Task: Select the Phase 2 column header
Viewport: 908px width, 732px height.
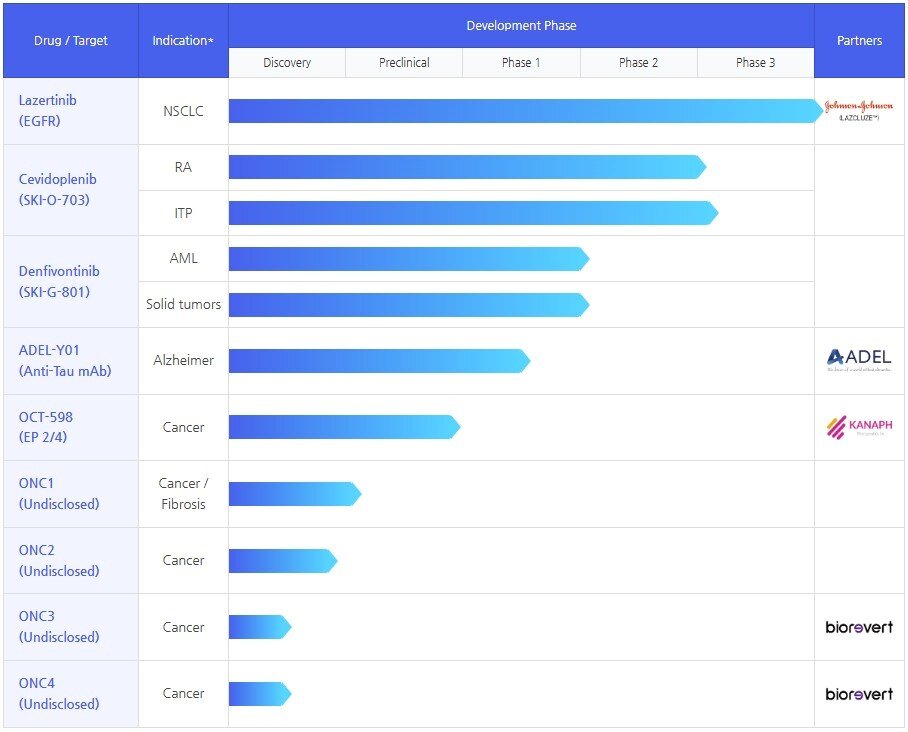Action: click(638, 63)
